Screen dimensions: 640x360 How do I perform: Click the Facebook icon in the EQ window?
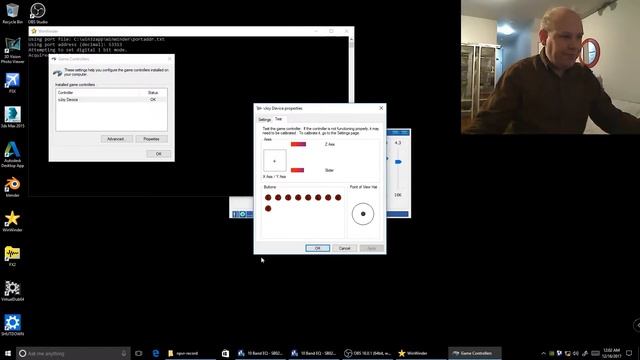(234, 214)
